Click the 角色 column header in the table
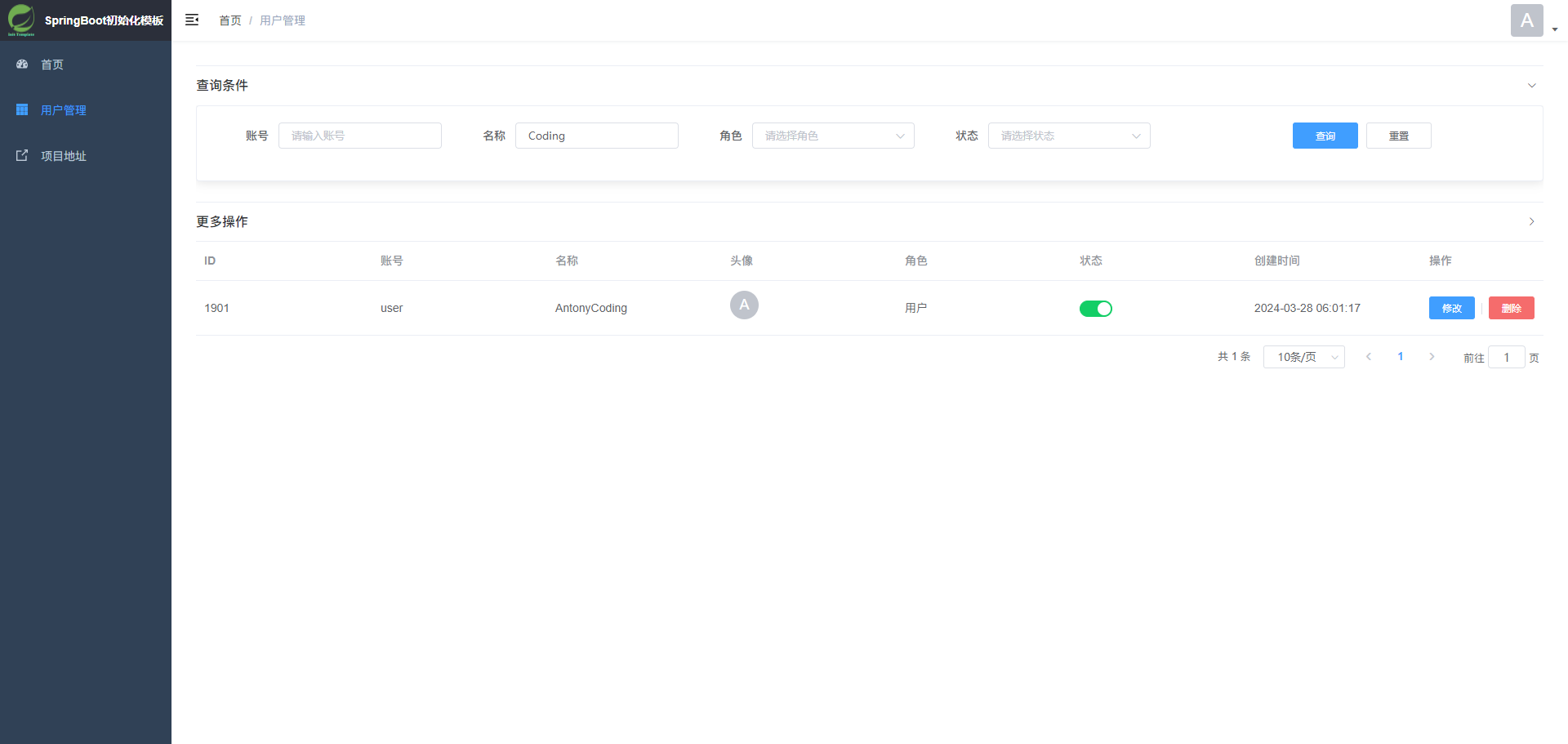Viewport: 1568px width, 744px height. [916, 261]
